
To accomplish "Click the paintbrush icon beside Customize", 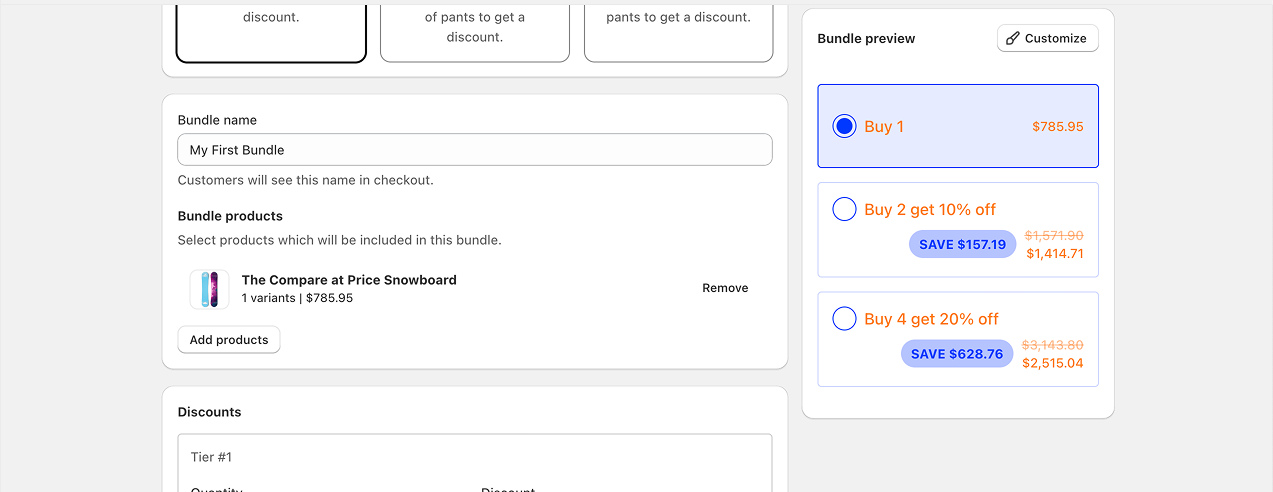I will point(1013,39).
